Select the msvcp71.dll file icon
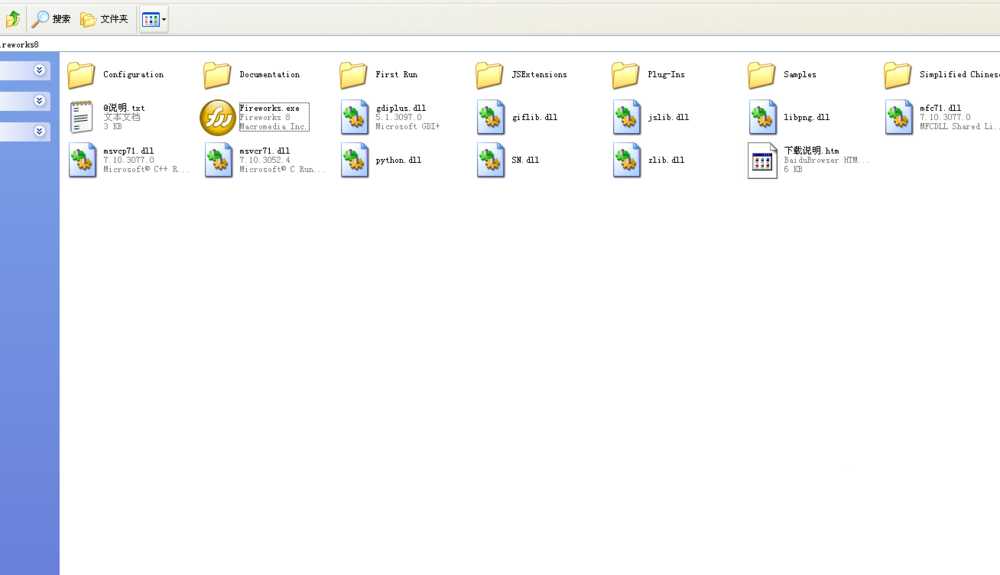This screenshot has height=575, width=1000. (x=82, y=160)
